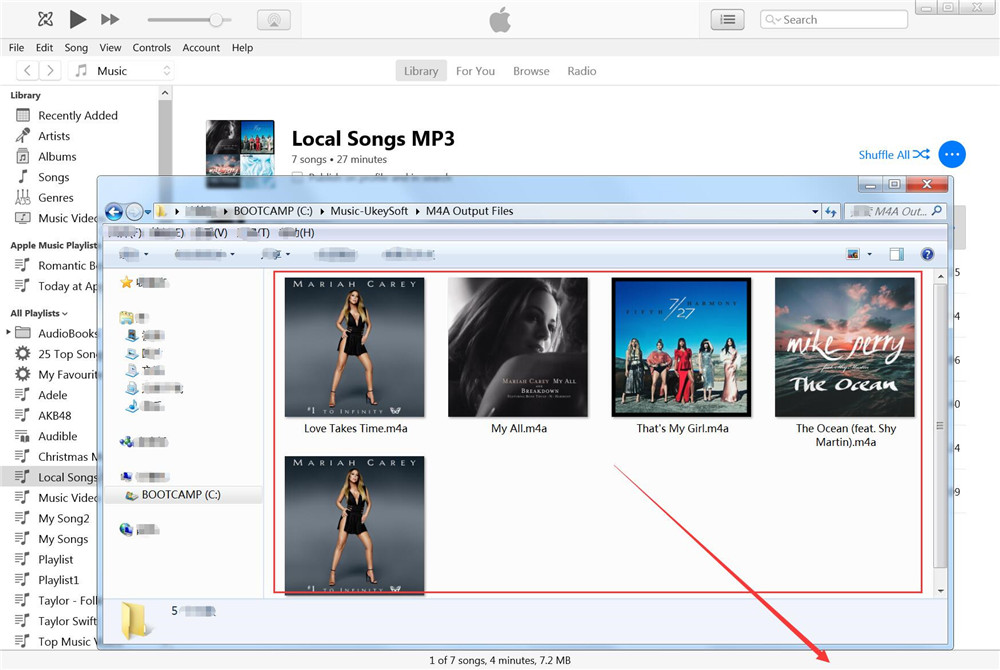Select The Ocean (feat. Shy Martin).m4a file
This screenshot has height=670, width=1000.
(845, 363)
